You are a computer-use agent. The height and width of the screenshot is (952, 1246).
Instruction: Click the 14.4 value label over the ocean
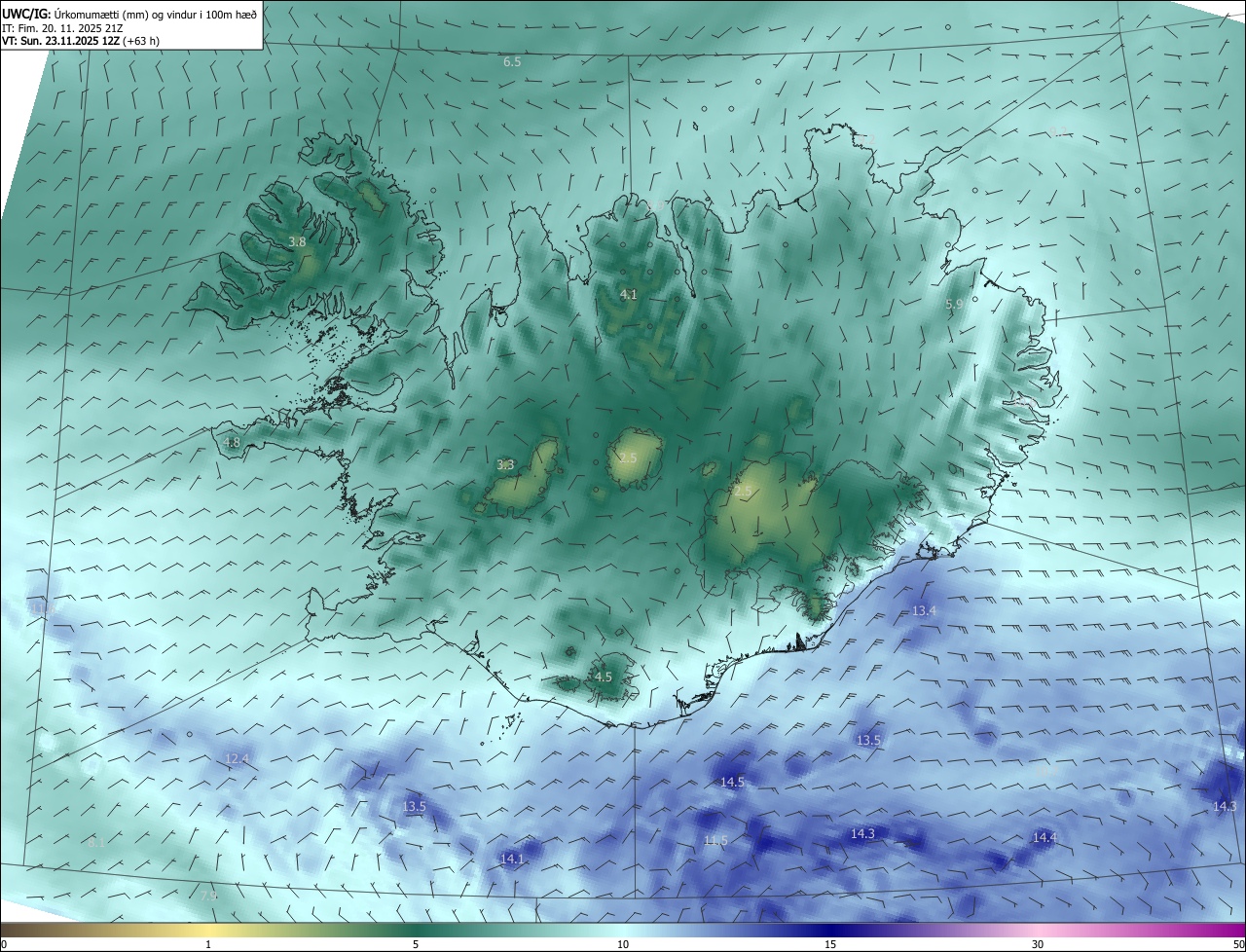pyautogui.click(x=1044, y=837)
